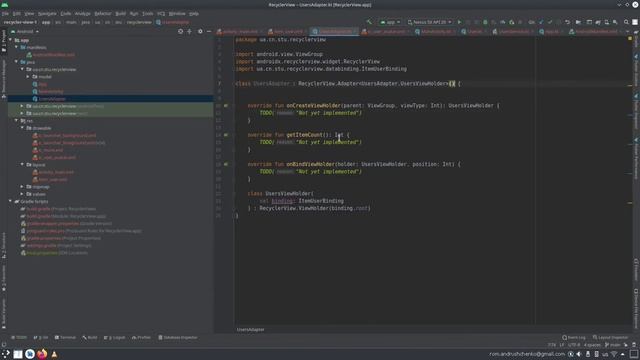
Task: Click the 'recyclerview' breadcrumb in navigation bar
Action: coord(139,22)
